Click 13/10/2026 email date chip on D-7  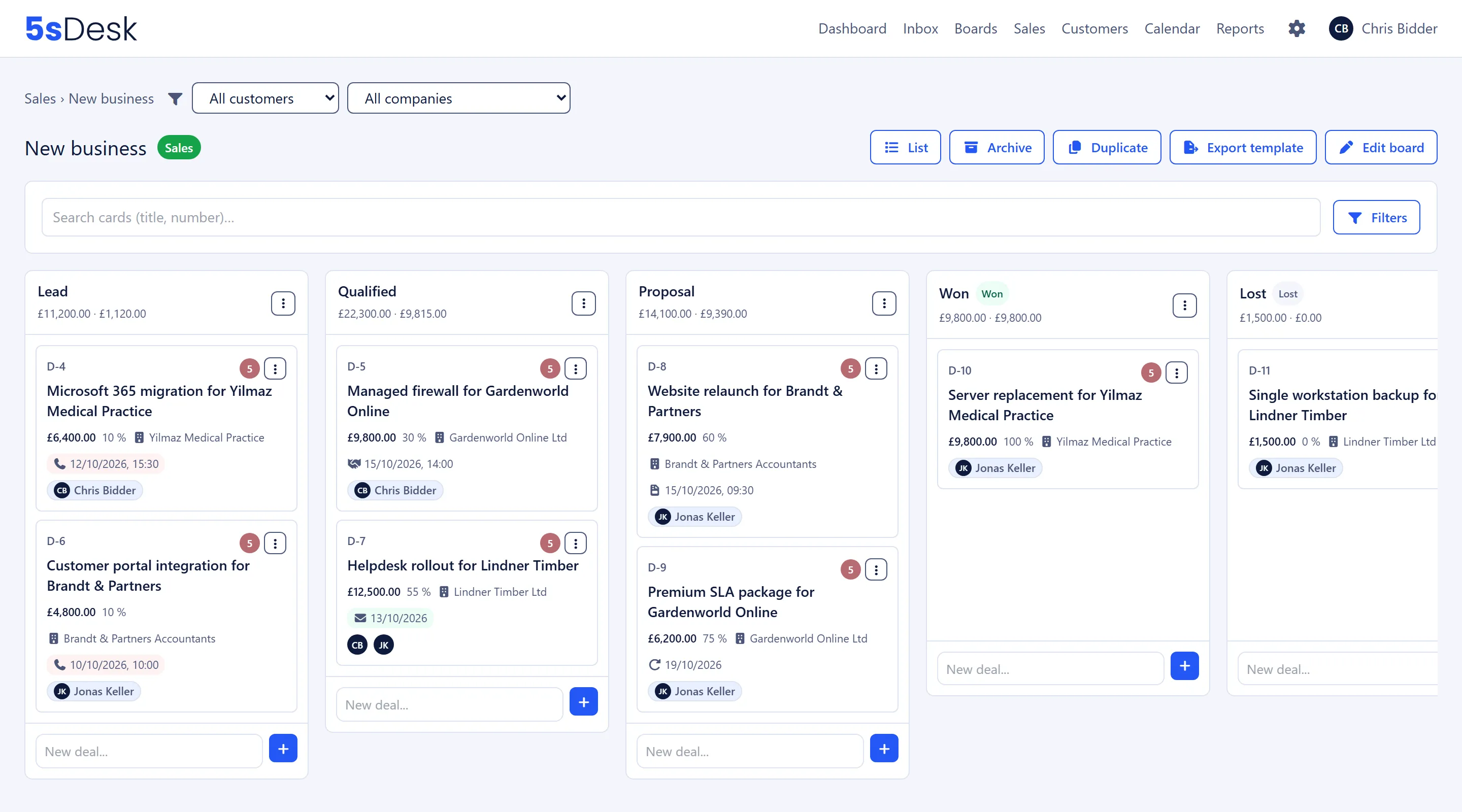[390, 618]
